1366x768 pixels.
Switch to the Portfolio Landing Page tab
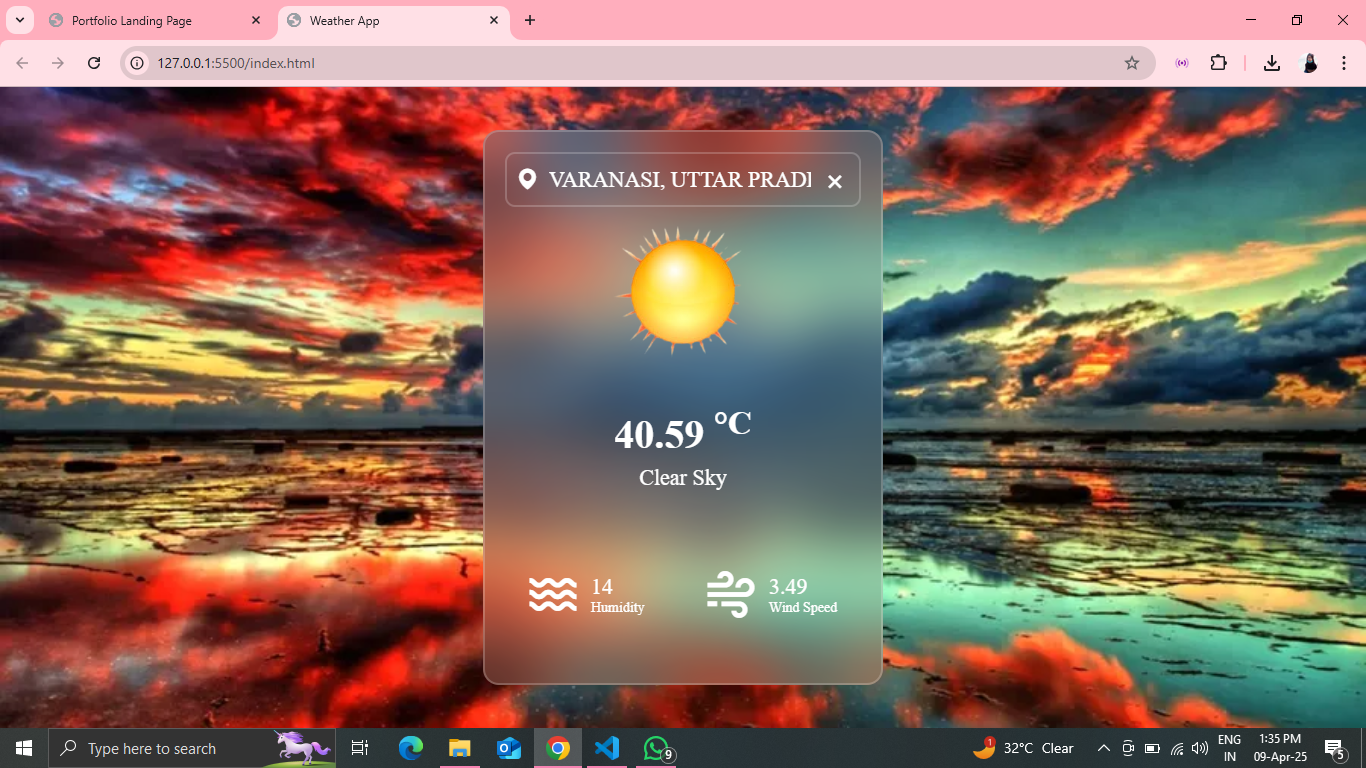point(140,20)
